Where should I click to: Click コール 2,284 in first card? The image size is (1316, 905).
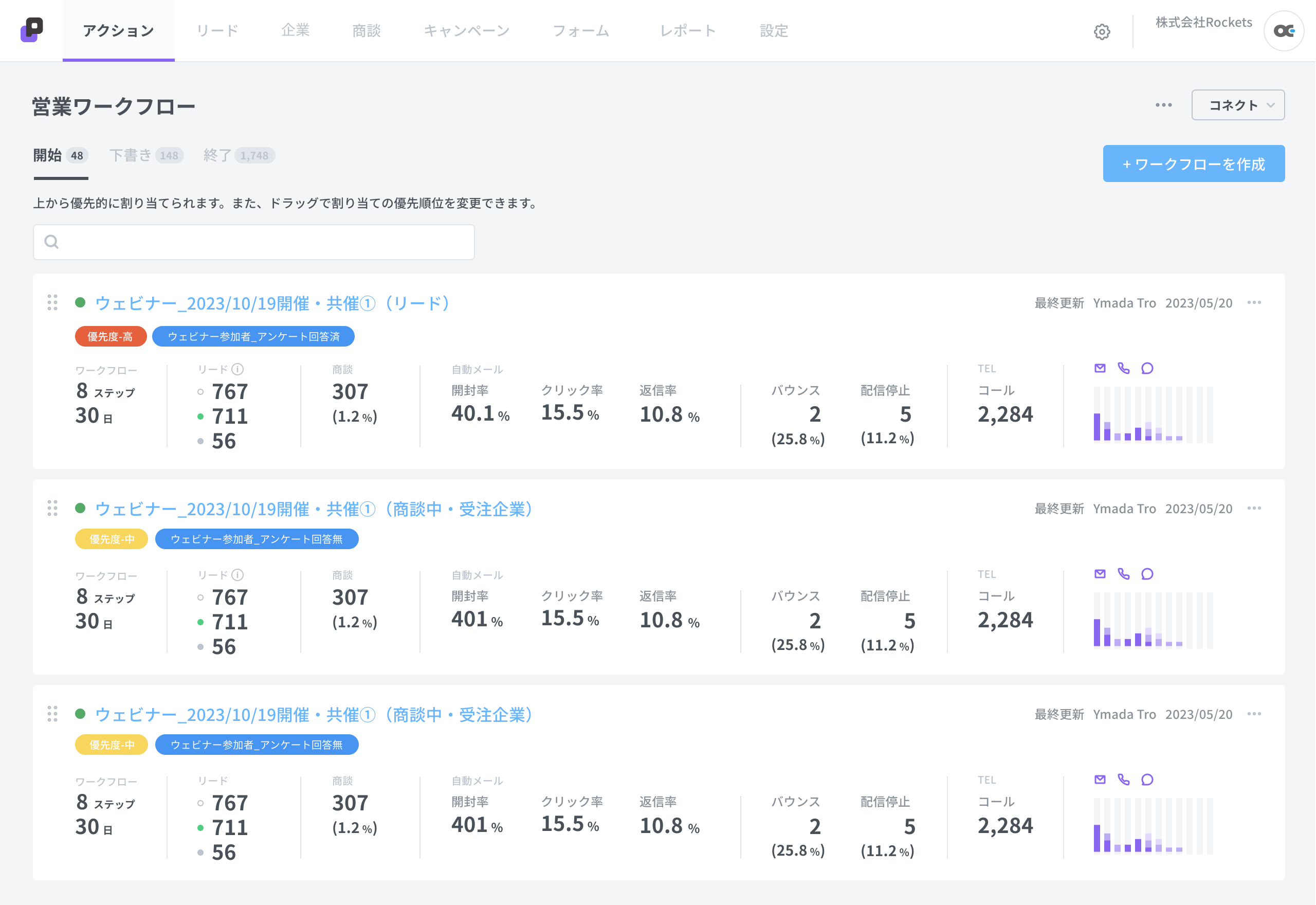(x=1006, y=405)
